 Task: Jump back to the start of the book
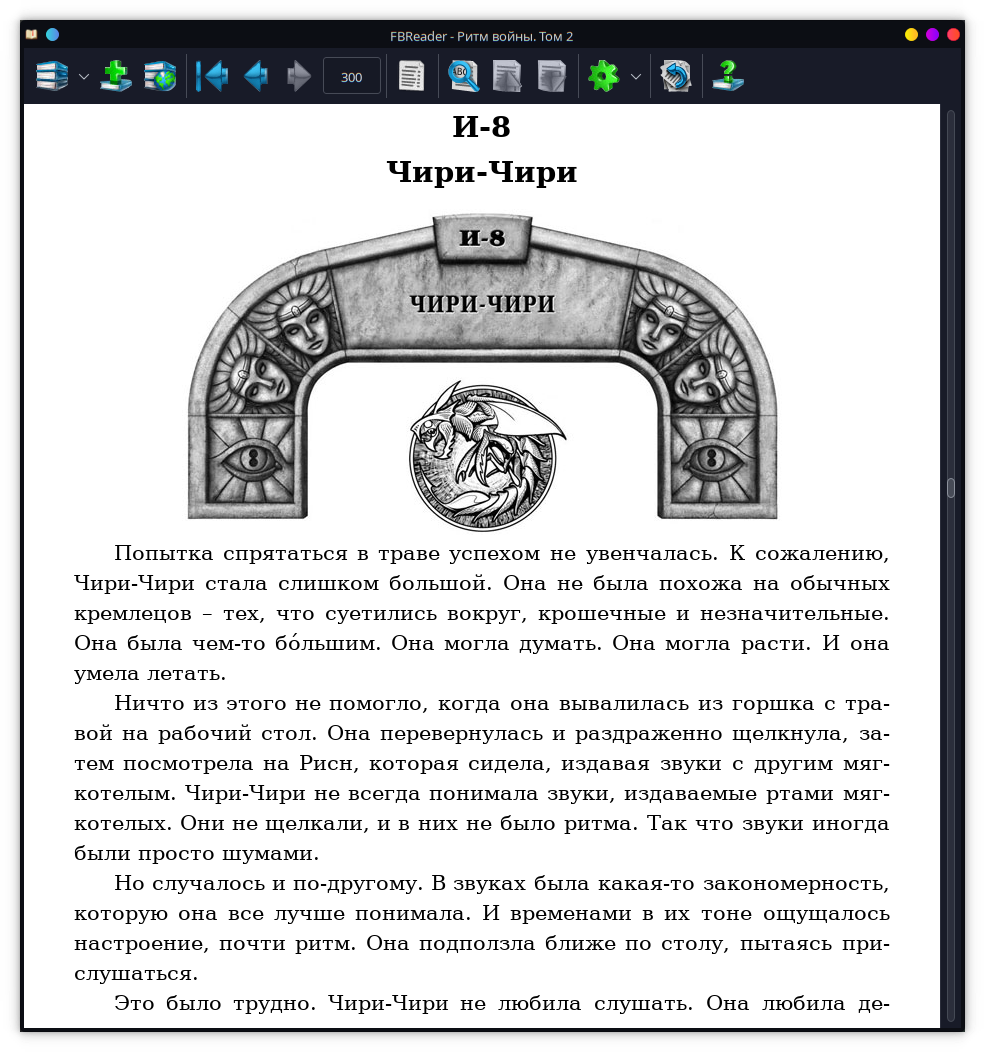(212, 76)
